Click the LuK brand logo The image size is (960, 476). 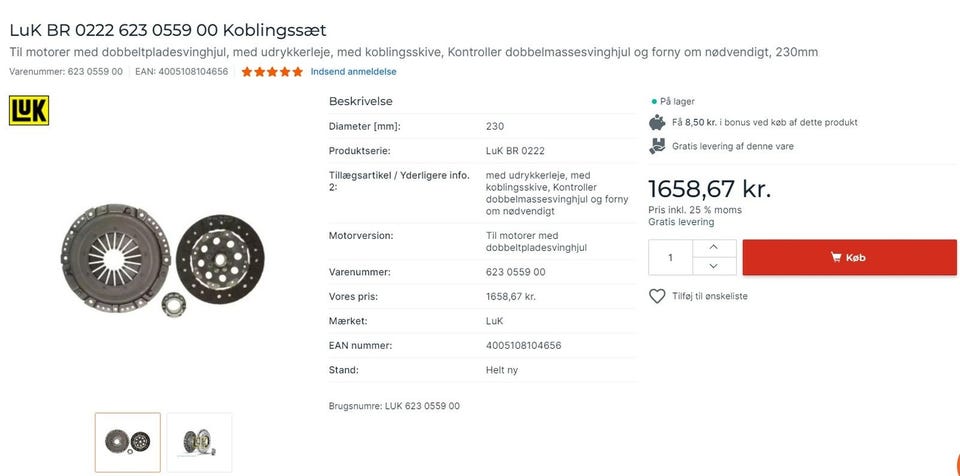[x=29, y=110]
